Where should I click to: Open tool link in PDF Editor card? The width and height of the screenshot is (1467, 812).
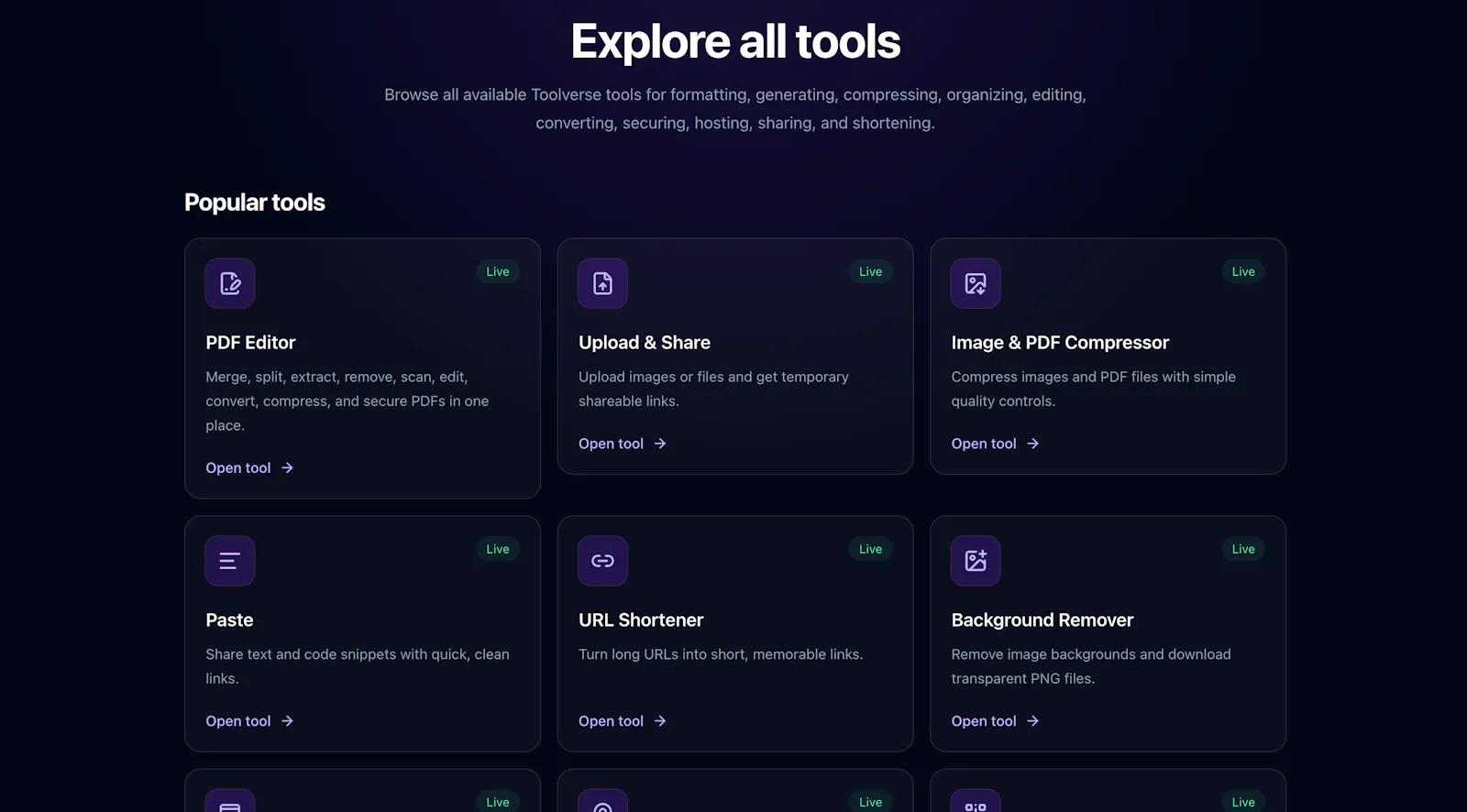coord(249,468)
